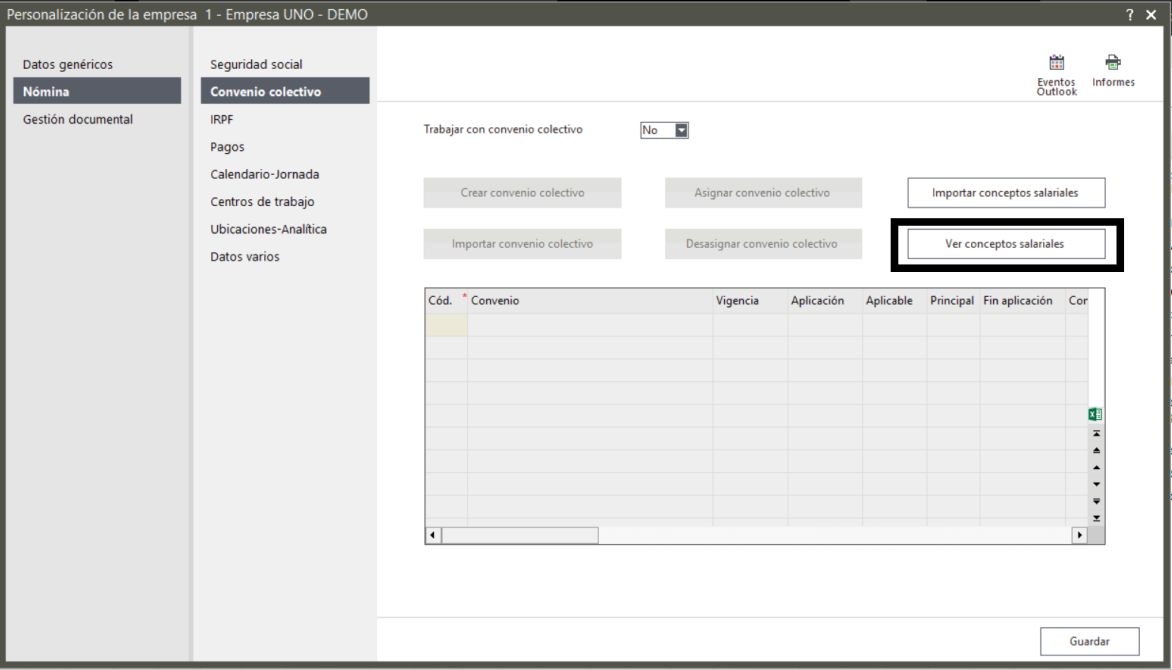Screen dimensions: 1172x670
Task: Open Eventos Outlook calendar icon
Action: click(1056, 63)
